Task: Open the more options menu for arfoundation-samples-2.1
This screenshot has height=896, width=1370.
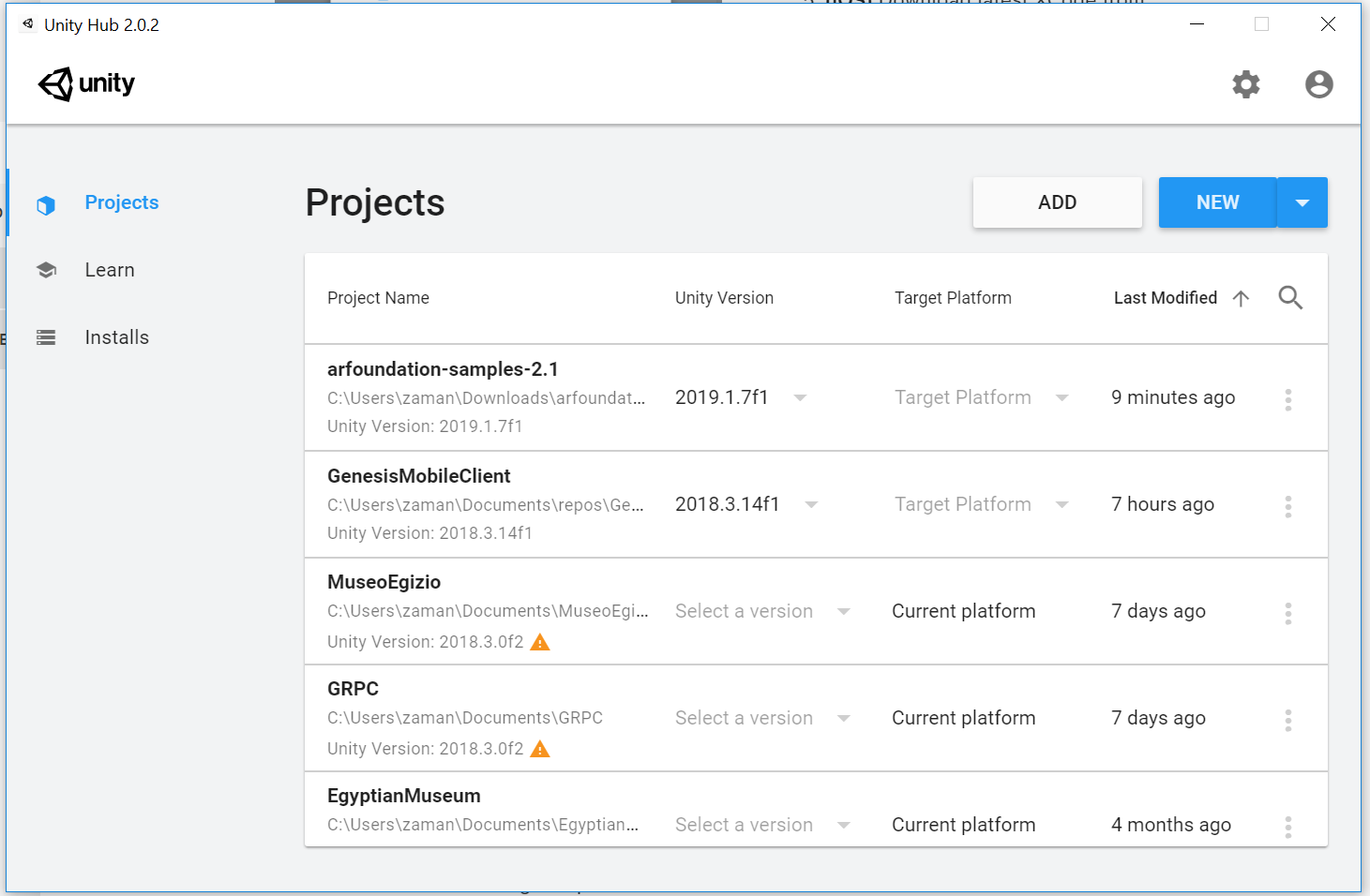Action: click(x=1287, y=399)
